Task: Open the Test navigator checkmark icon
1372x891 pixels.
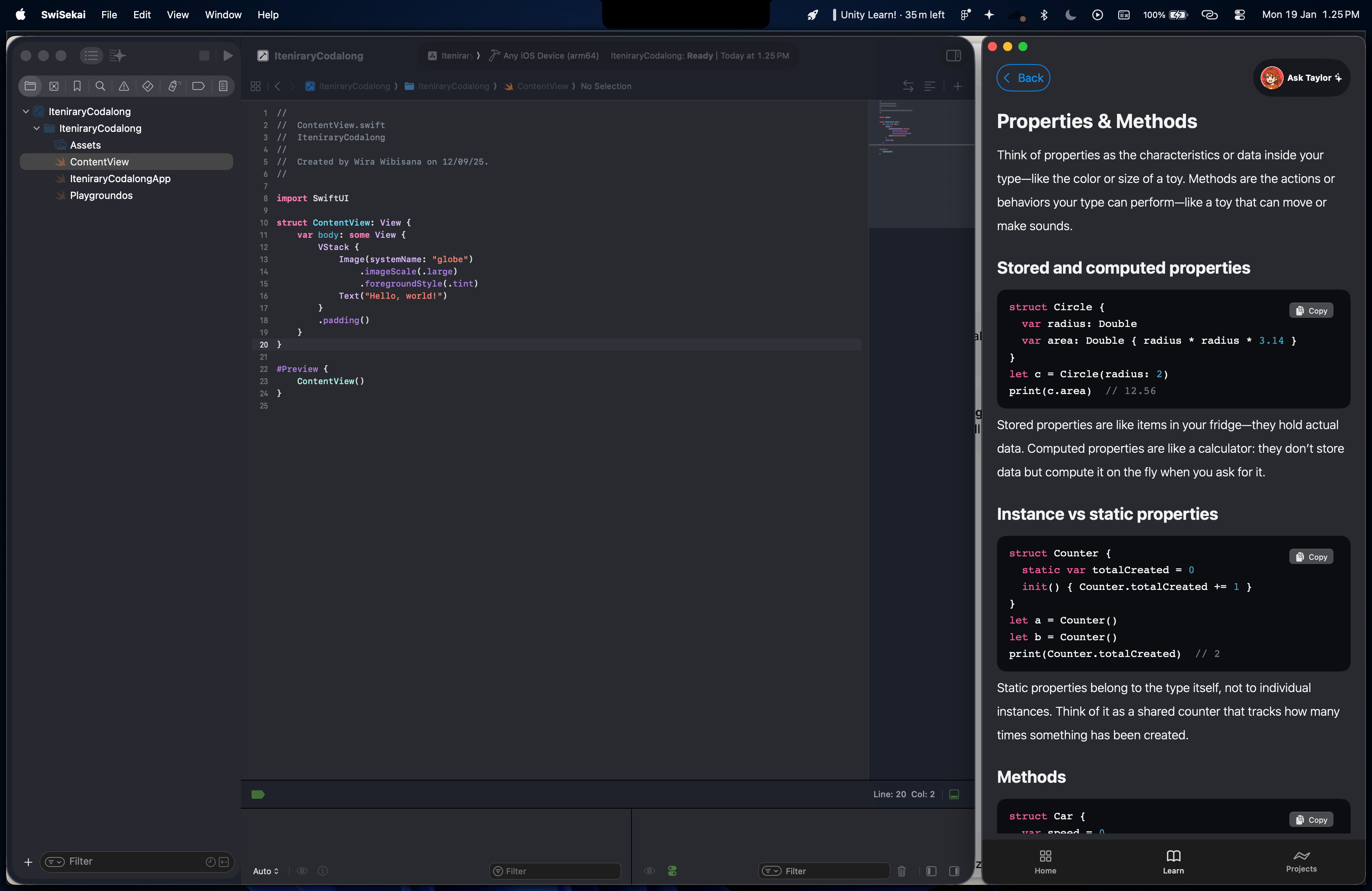Action: 147,86
